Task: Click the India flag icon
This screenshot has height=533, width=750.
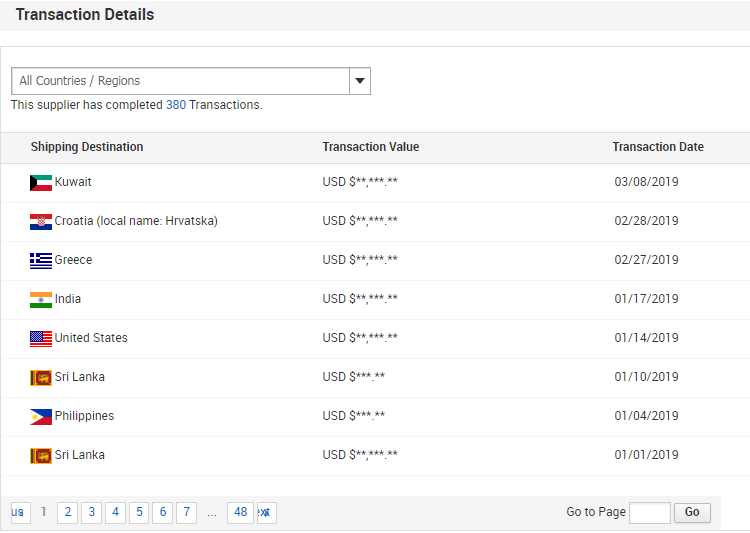Action: point(41,300)
